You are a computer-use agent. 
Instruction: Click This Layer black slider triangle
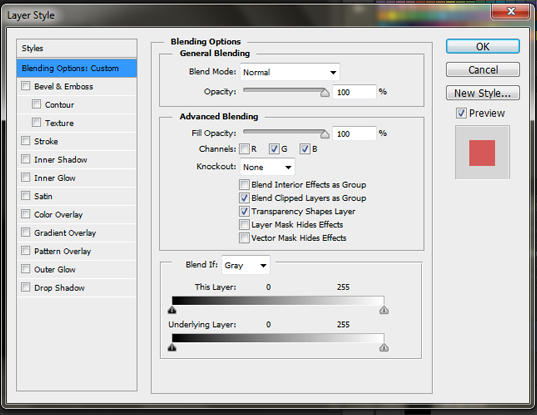[x=172, y=310]
